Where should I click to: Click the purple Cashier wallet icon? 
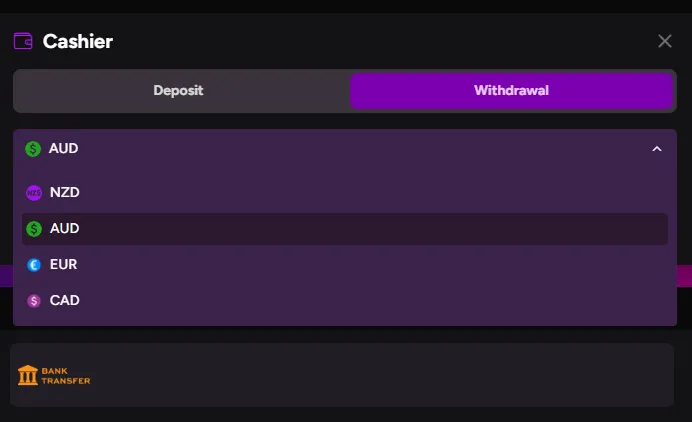point(23,41)
